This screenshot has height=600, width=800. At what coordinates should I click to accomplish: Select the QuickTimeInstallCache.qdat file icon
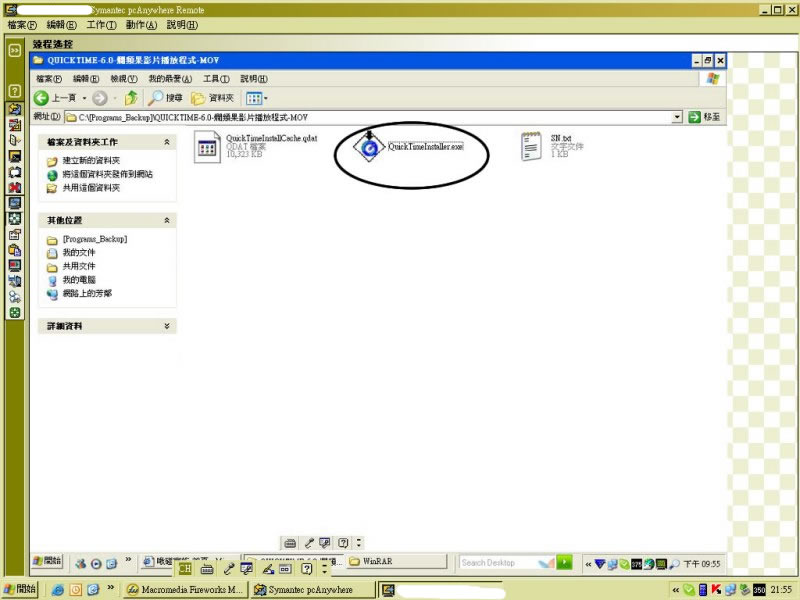[207, 147]
